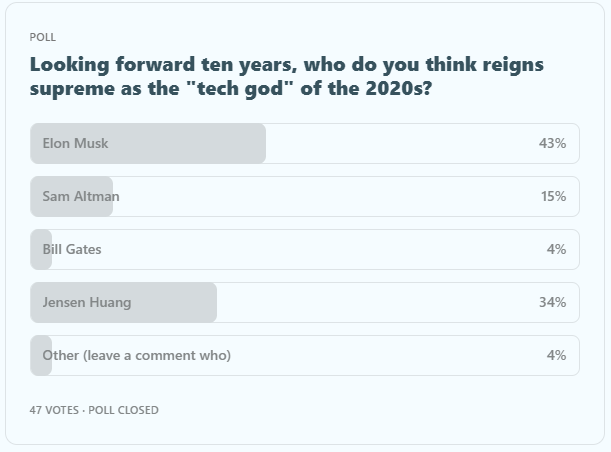Select the Elon Musk poll option
The image size is (611, 452).
[x=76, y=143]
